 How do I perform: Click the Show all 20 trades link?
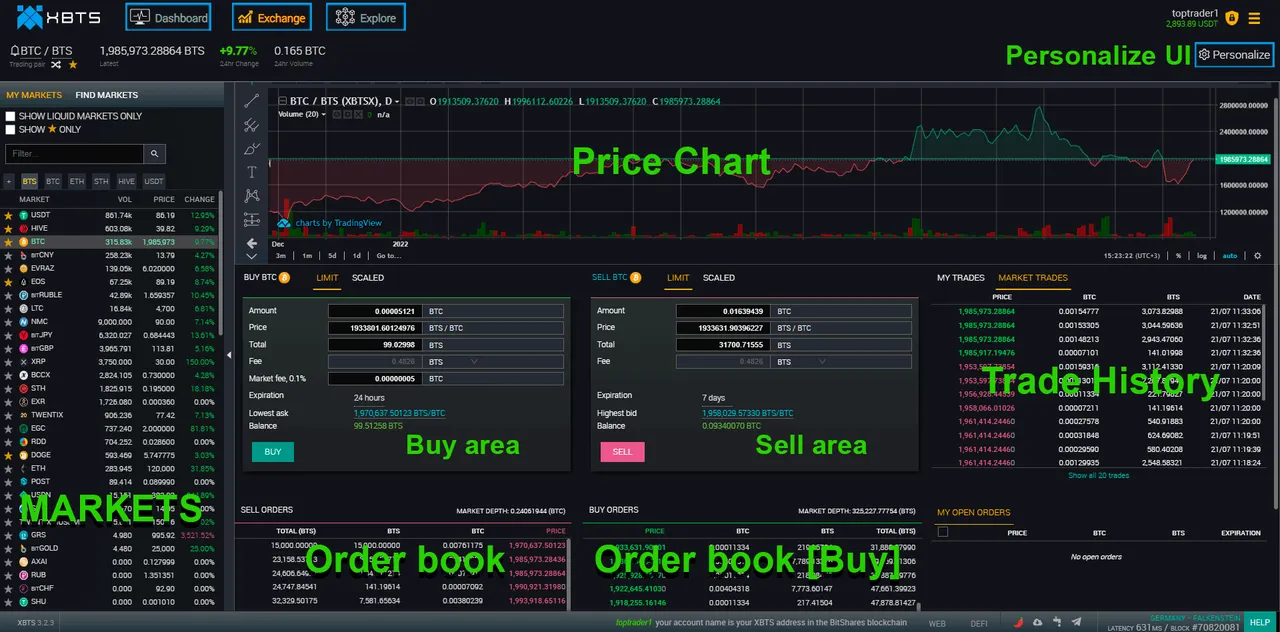point(1099,475)
